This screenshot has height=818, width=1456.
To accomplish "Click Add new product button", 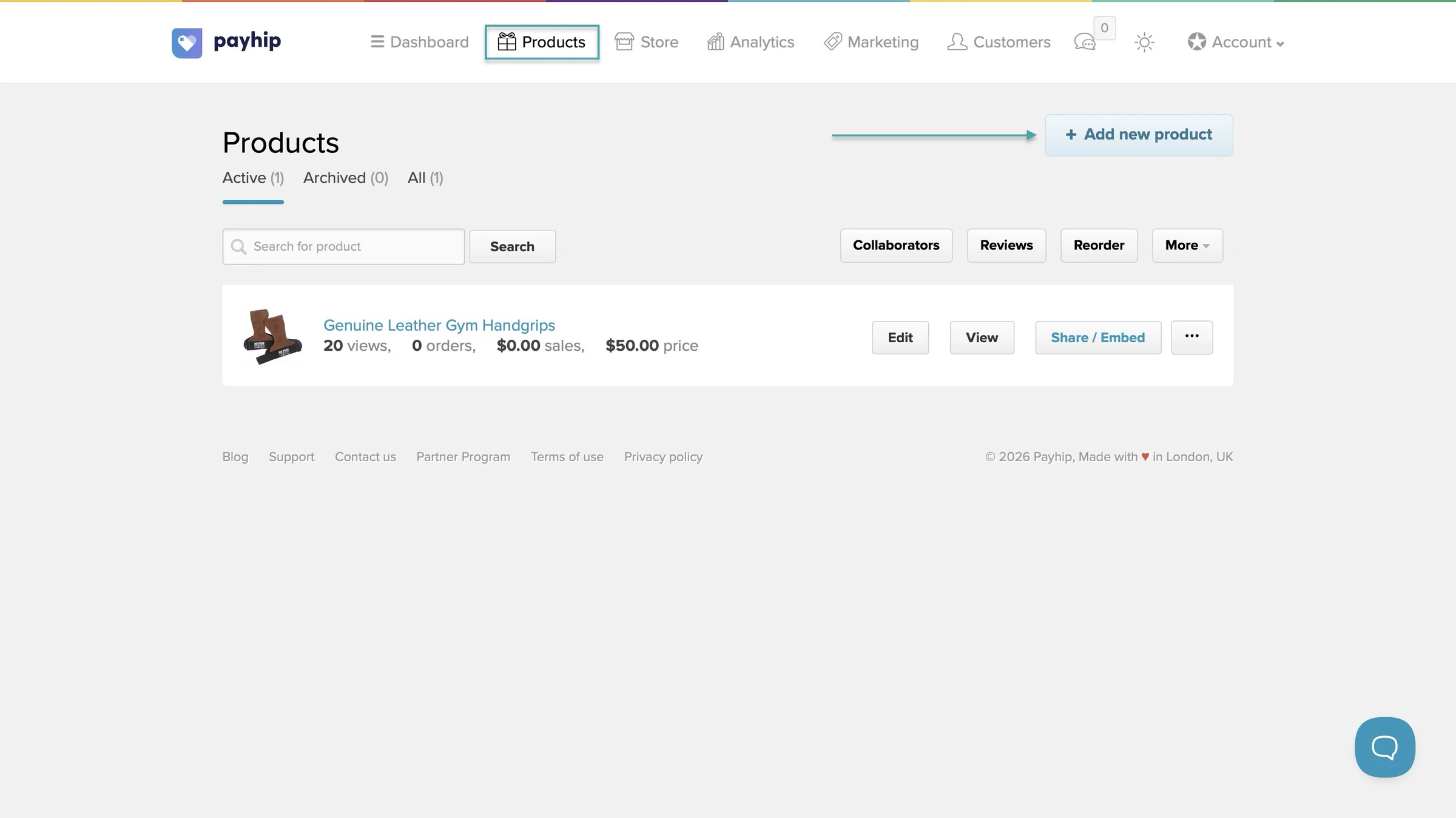I will [x=1139, y=135].
